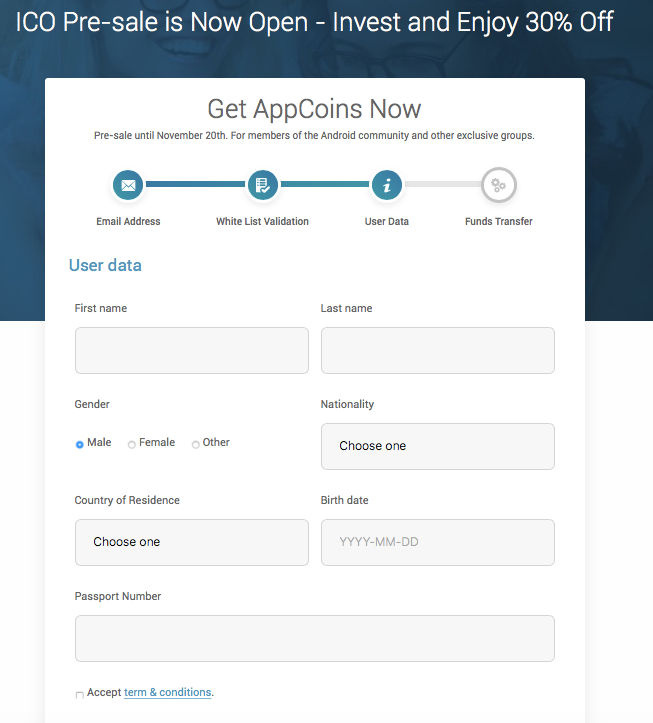Select the Male gender radio button

[x=80, y=444]
